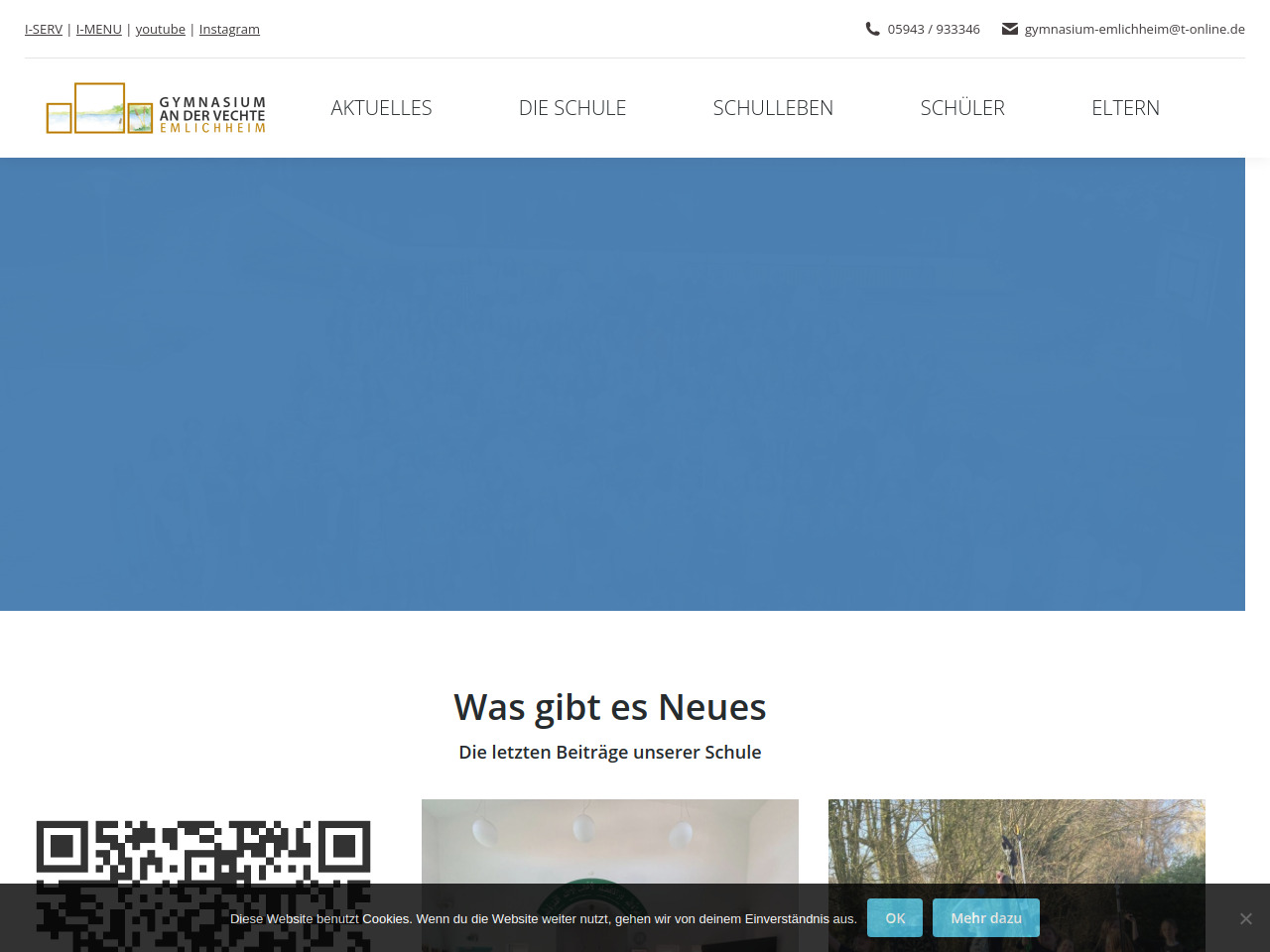
Task: Click the school email address
Action: pyautogui.click(x=1134, y=30)
